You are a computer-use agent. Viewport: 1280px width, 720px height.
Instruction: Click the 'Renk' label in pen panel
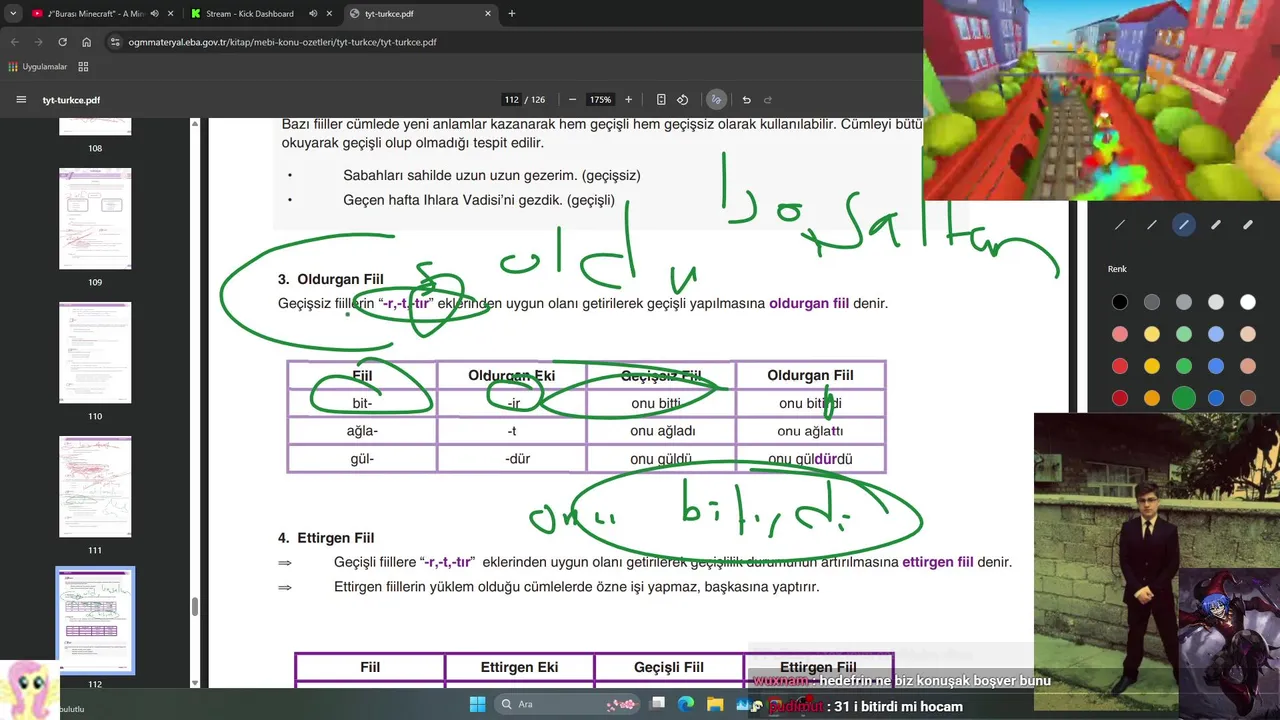coord(1117,269)
